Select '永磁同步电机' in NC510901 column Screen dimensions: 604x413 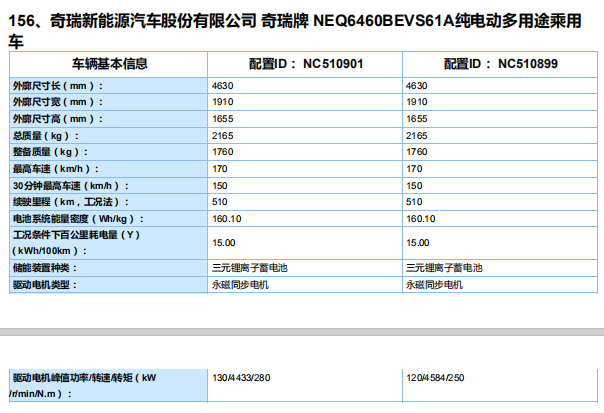(240, 285)
